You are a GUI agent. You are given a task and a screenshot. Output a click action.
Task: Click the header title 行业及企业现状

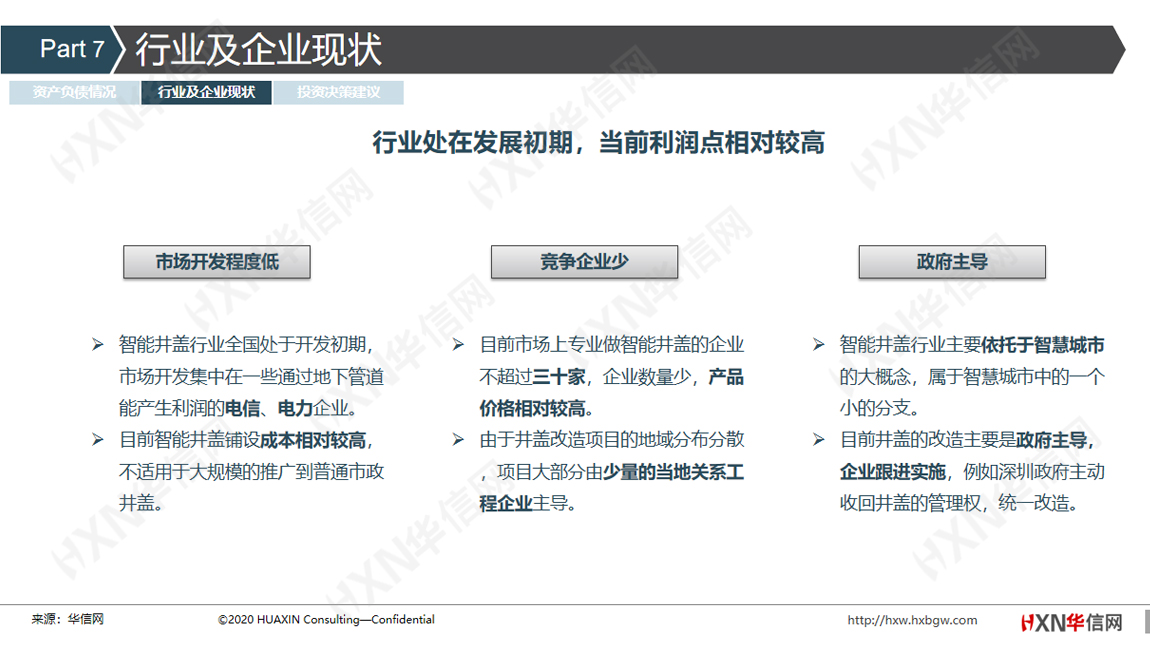(x=258, y=50)
